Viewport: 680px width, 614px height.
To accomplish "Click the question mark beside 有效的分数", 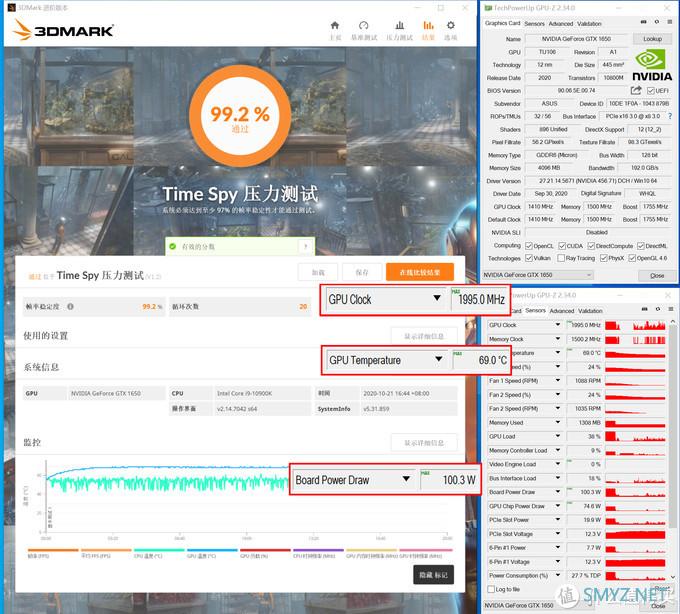I will point(306,247).
